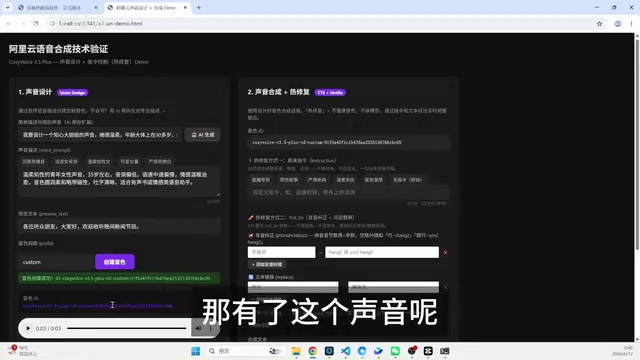
Task: Open WeChat from the taskbar
Action: [x=395, y=351]
